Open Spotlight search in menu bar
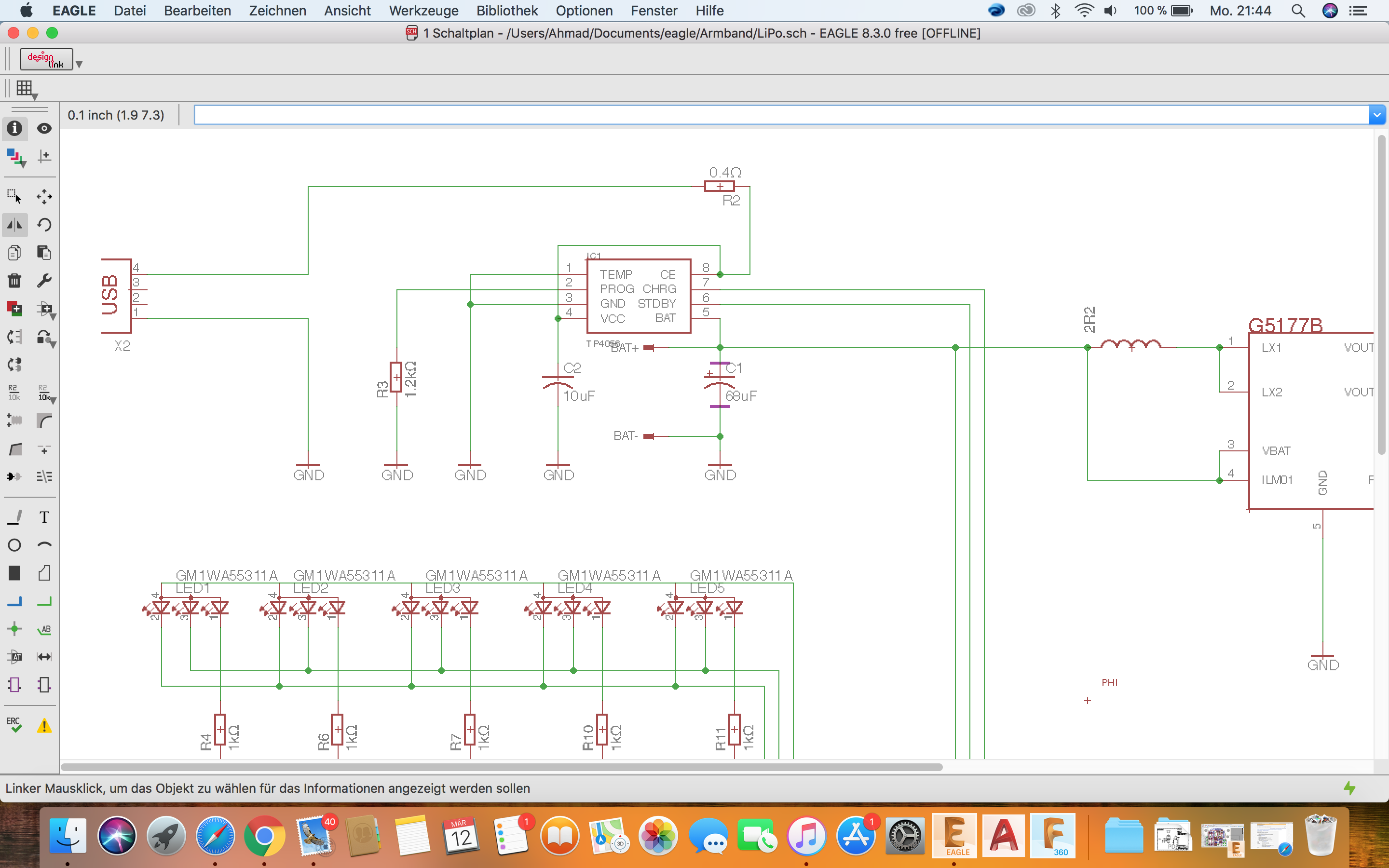Viewport: 1389px width, 868px height. (1298, 11)
